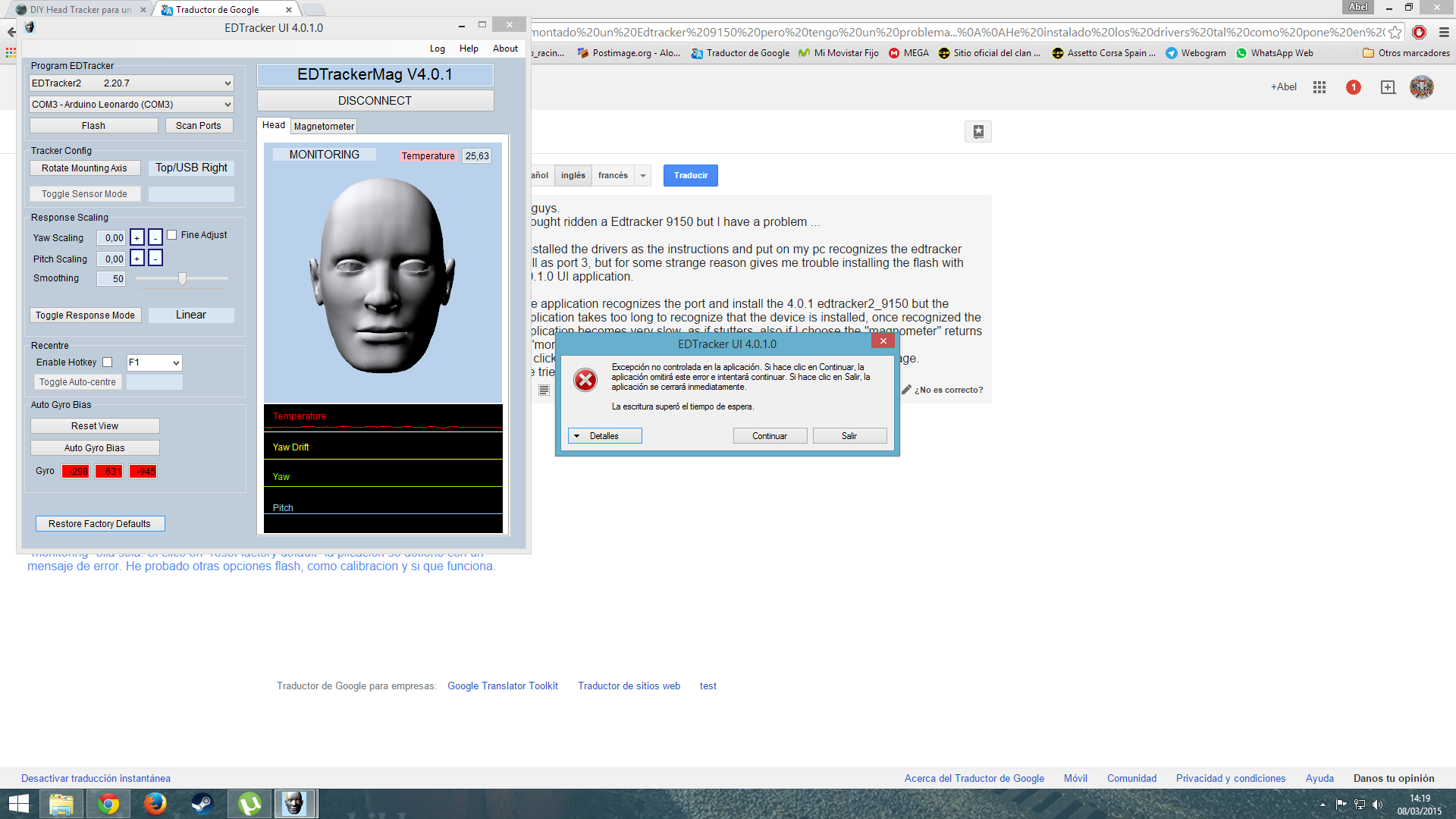Open the COM3 Arduino Leonardo port dropdown
Screen dimensions: 1456x819
(x=131, y=105)
